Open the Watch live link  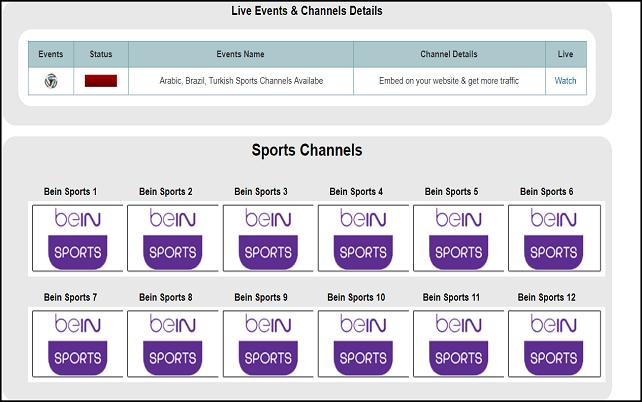(565, 81)
